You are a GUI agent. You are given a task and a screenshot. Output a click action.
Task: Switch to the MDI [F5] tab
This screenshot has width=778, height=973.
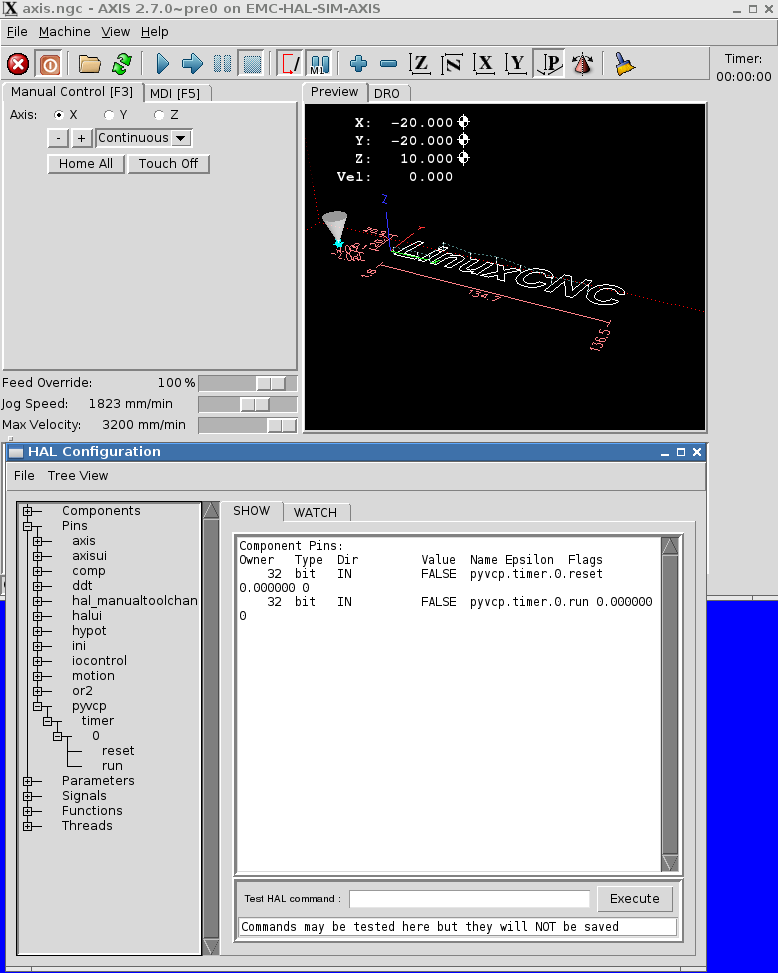[175, 94]
